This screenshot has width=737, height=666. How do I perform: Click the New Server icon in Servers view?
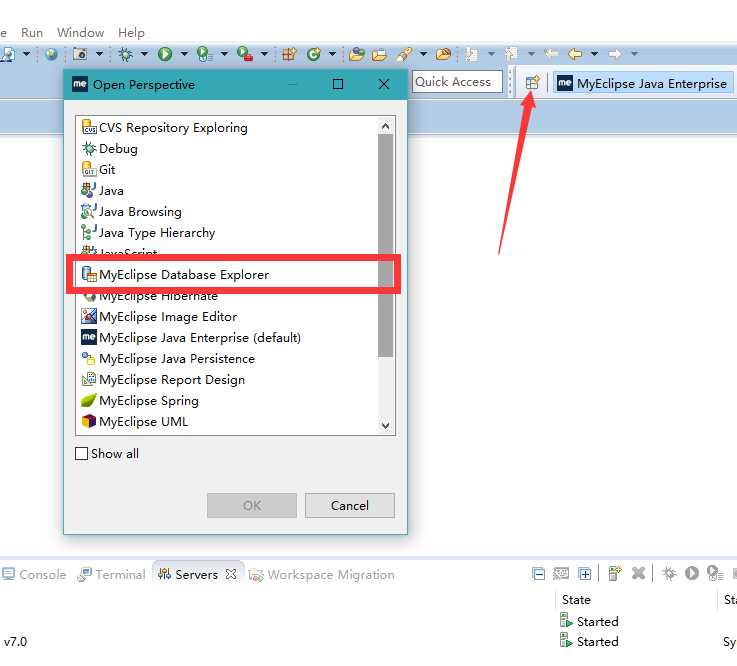(614, 573)
